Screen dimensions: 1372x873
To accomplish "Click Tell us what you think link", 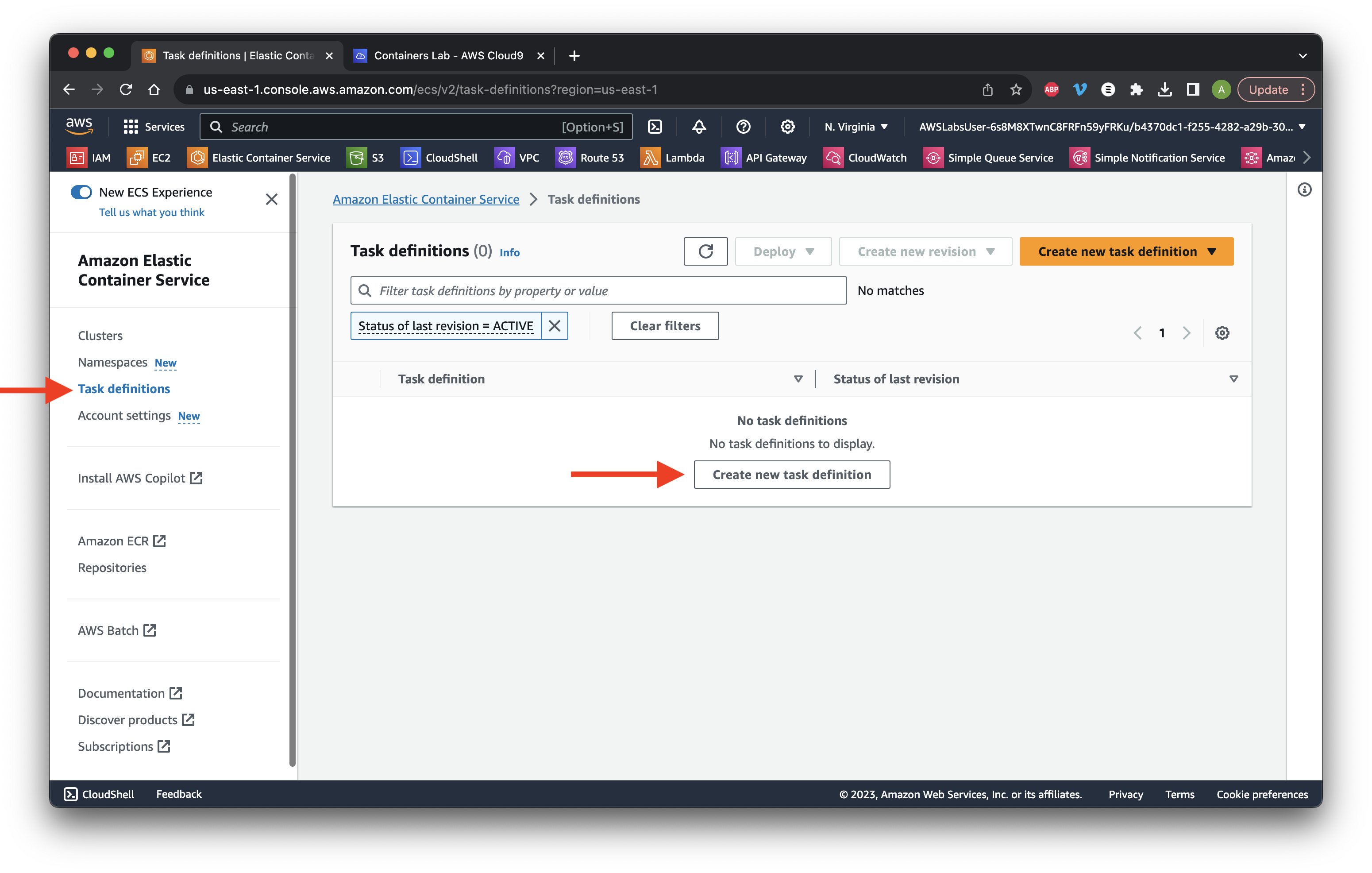I will (151, 212).
